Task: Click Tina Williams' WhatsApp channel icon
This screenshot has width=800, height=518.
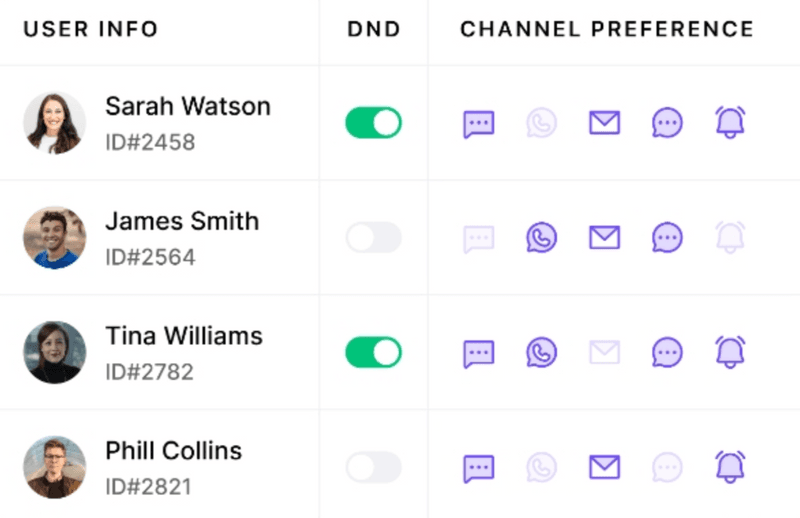Action: [x=542, y=352]
